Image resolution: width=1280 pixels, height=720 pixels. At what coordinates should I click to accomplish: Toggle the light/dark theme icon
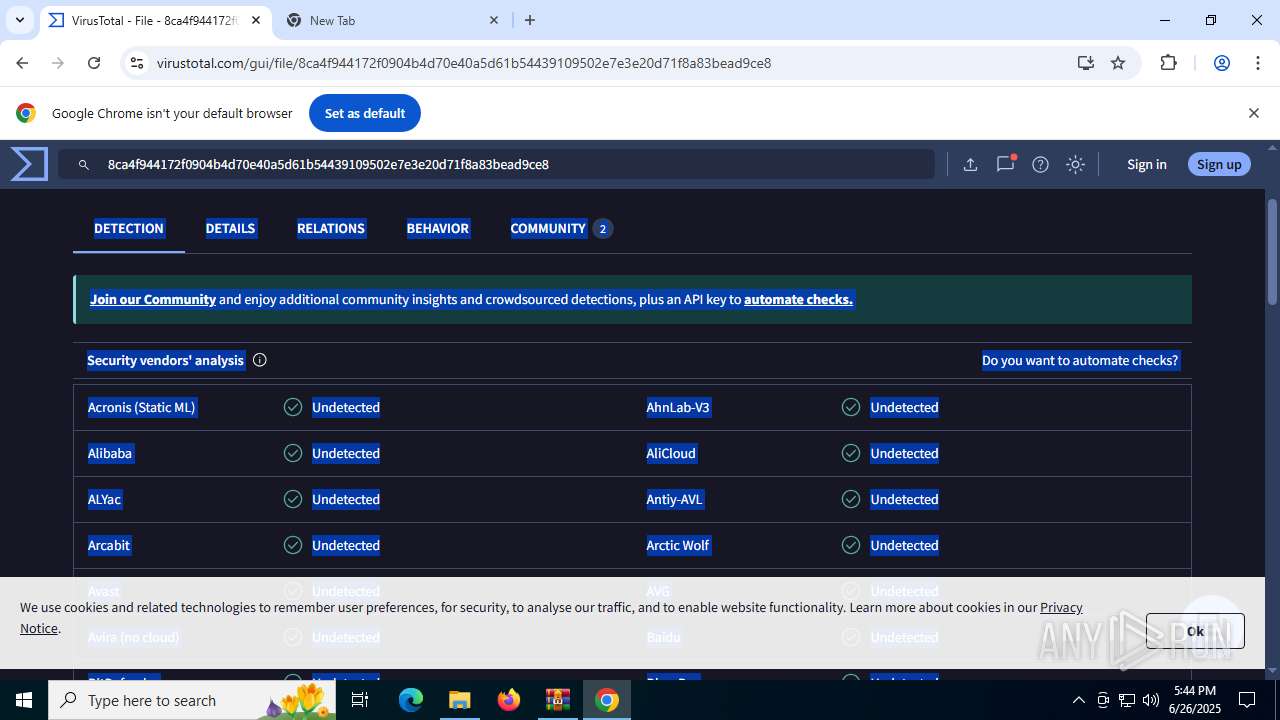(1075, 165)
